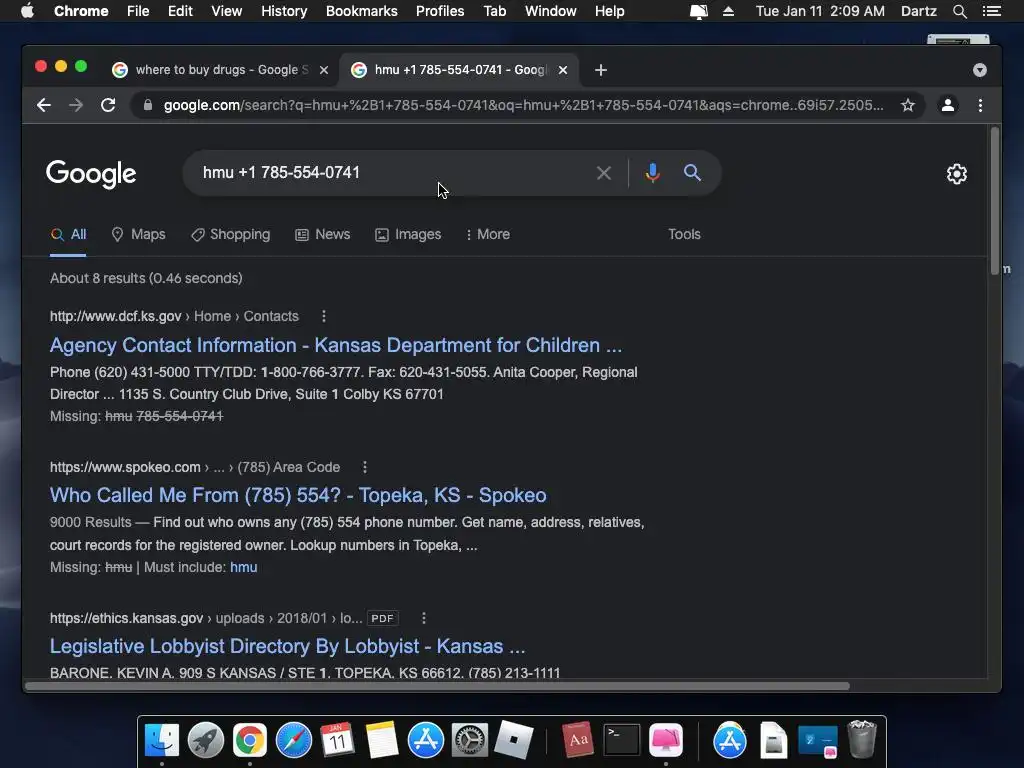Click the vertical page scrollbar
Viewport: 1024px width, 768px height.
click(x=995, y=201)
